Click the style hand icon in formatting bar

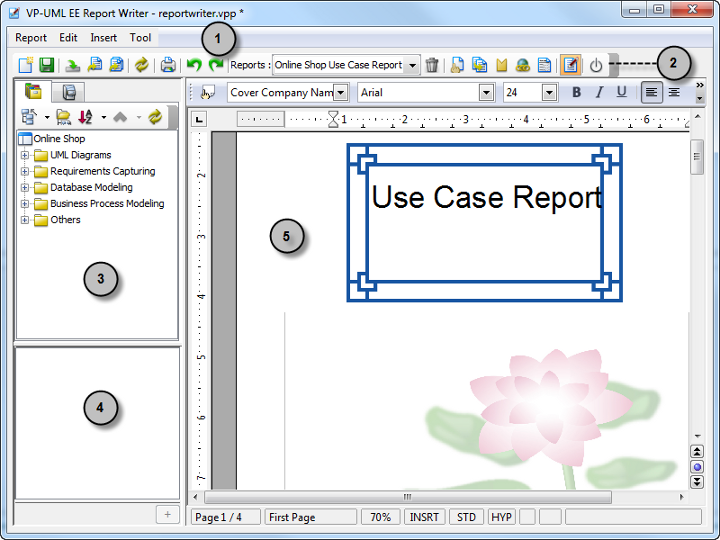click(x=208, y=93)
